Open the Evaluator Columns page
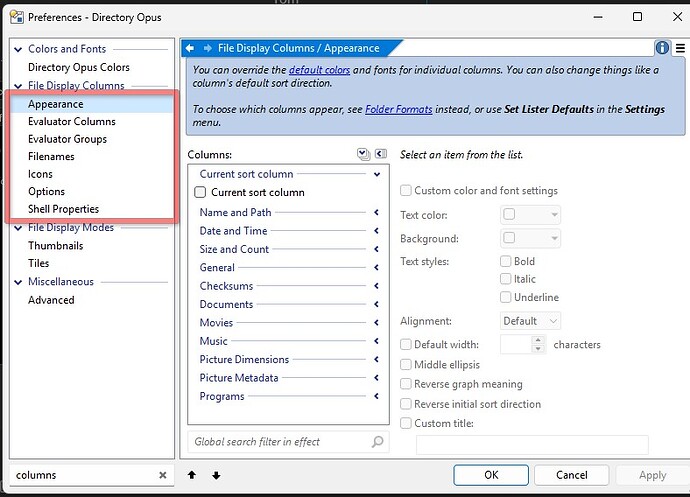Viewport: 690px width, 497px height. coord(72,121)
